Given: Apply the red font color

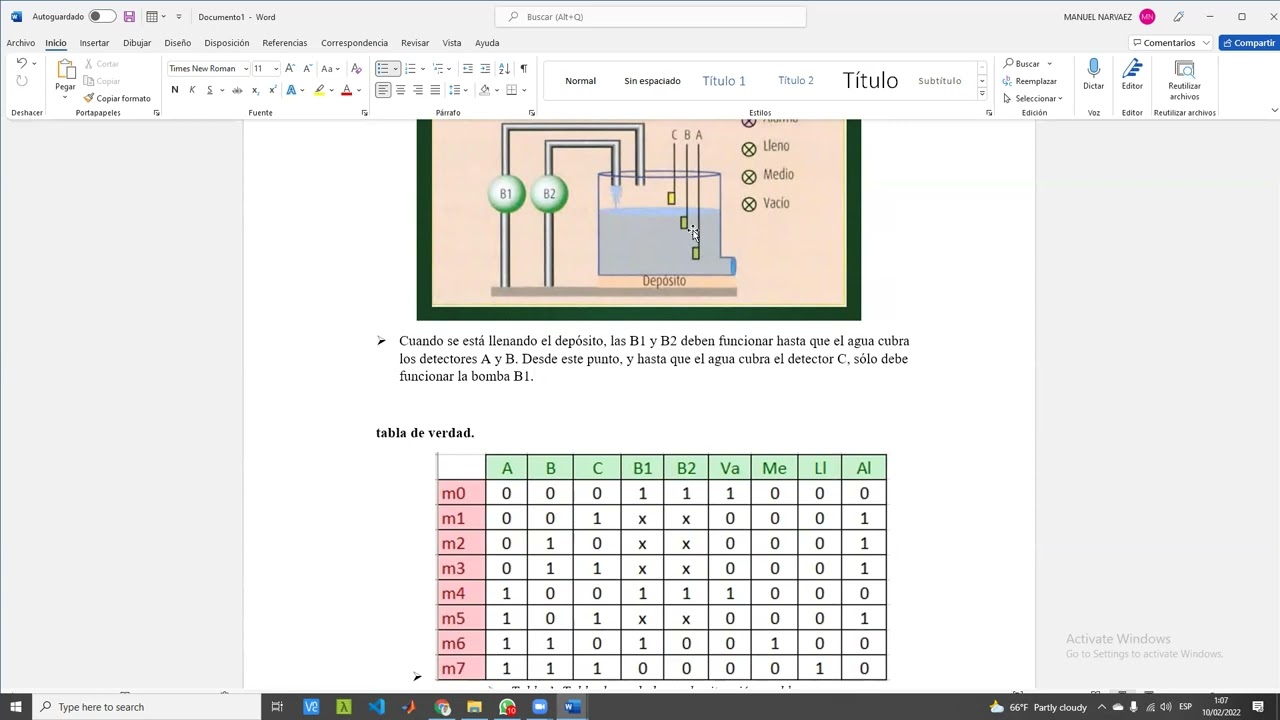Looking at the screenshot, I should pos(346,90).
